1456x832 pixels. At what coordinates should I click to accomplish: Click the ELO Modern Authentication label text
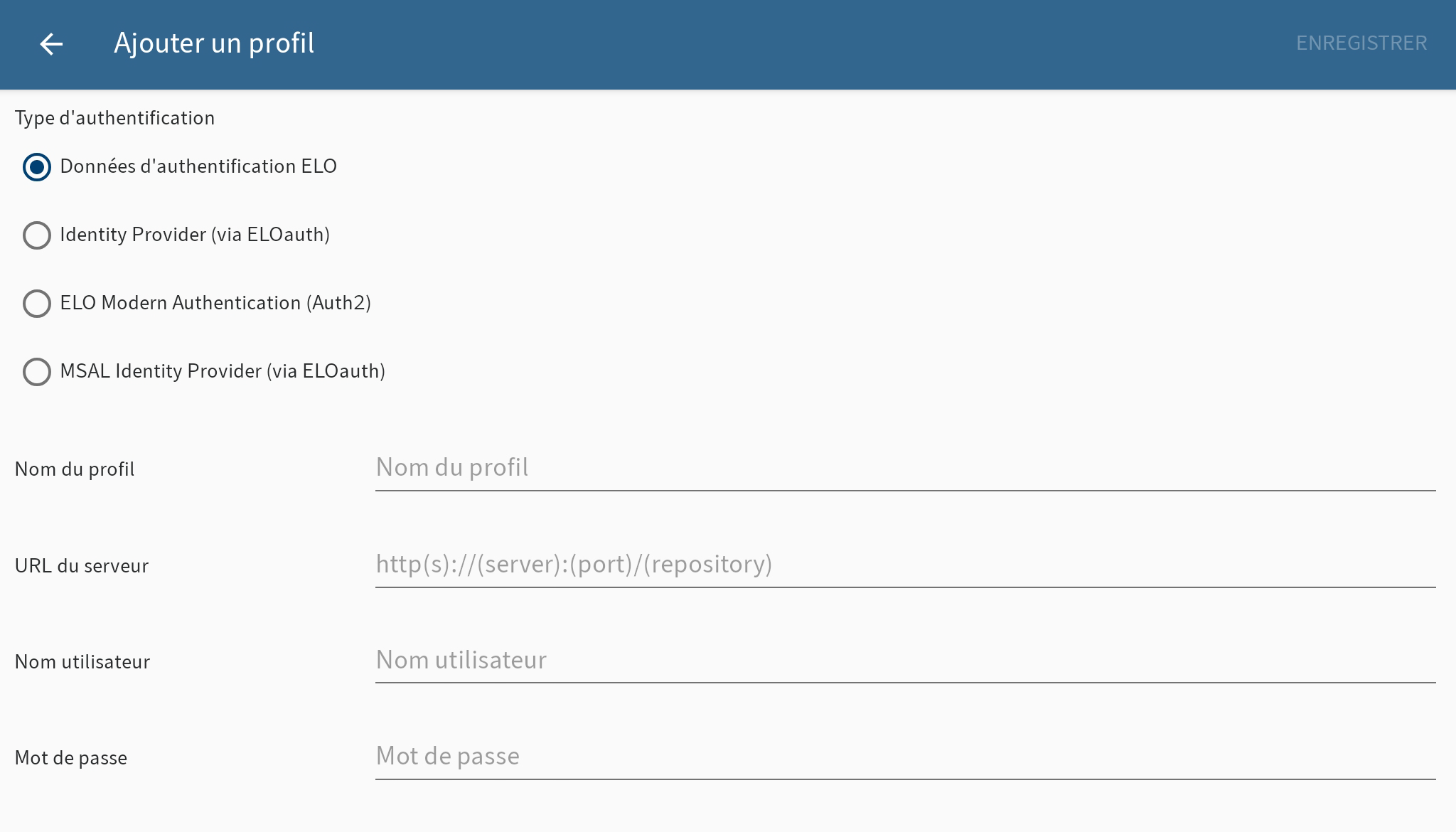[x=215, y=303]
